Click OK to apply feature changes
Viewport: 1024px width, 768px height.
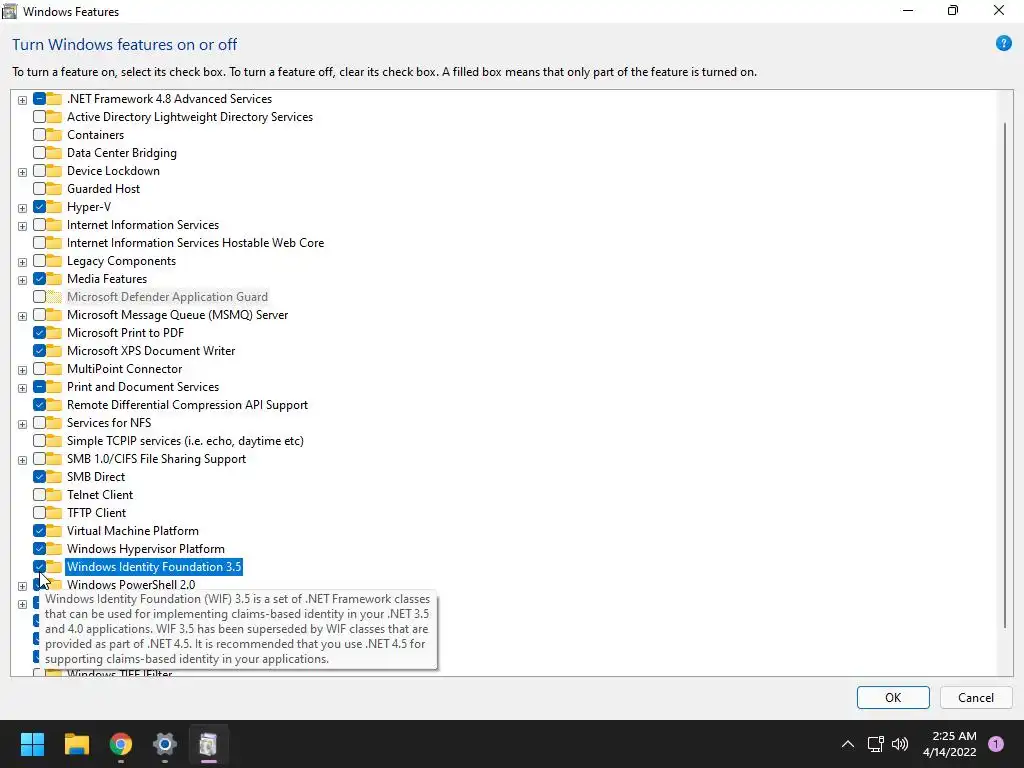(x=893, y=697)
